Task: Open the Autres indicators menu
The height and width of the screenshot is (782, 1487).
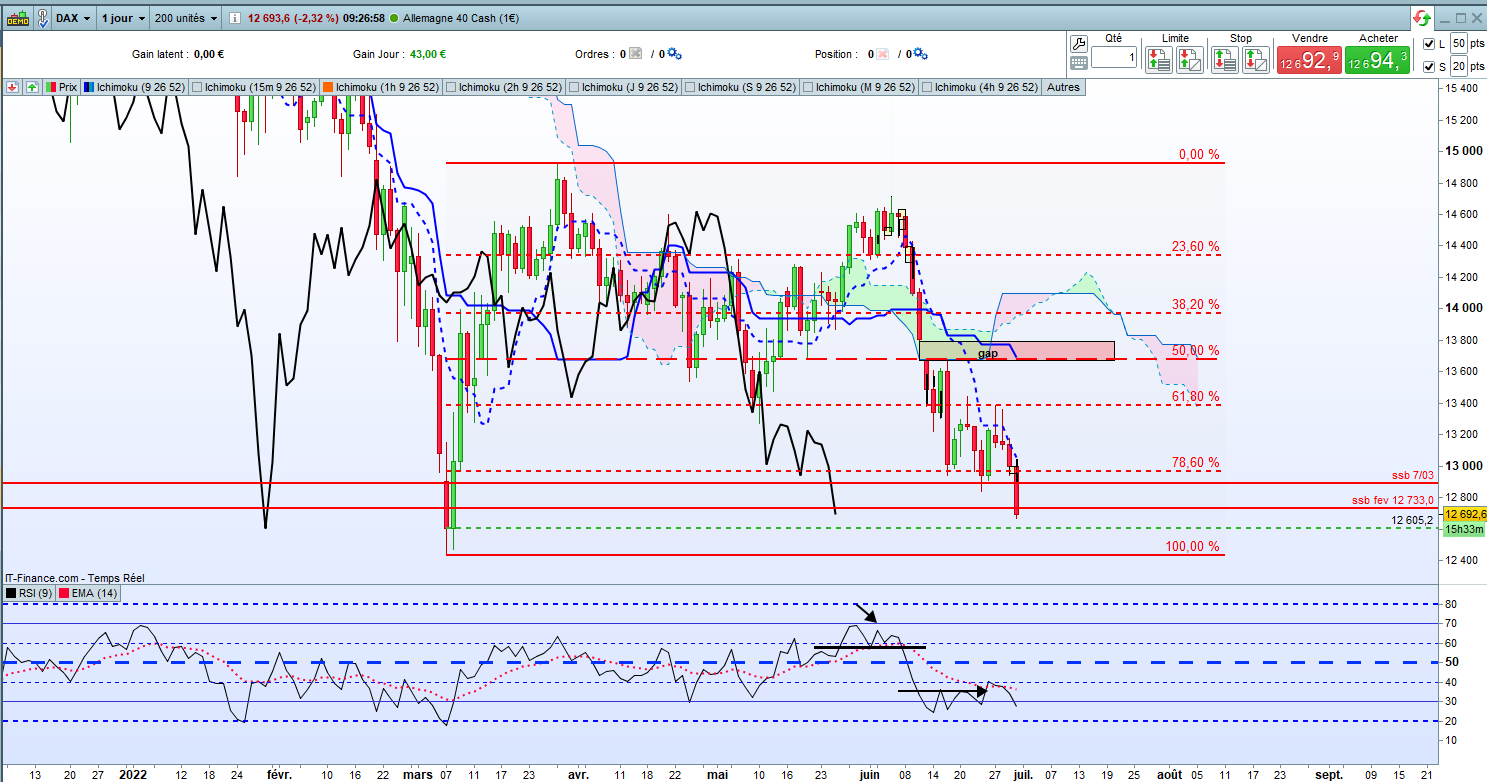Action: (x=1062, y=87)
